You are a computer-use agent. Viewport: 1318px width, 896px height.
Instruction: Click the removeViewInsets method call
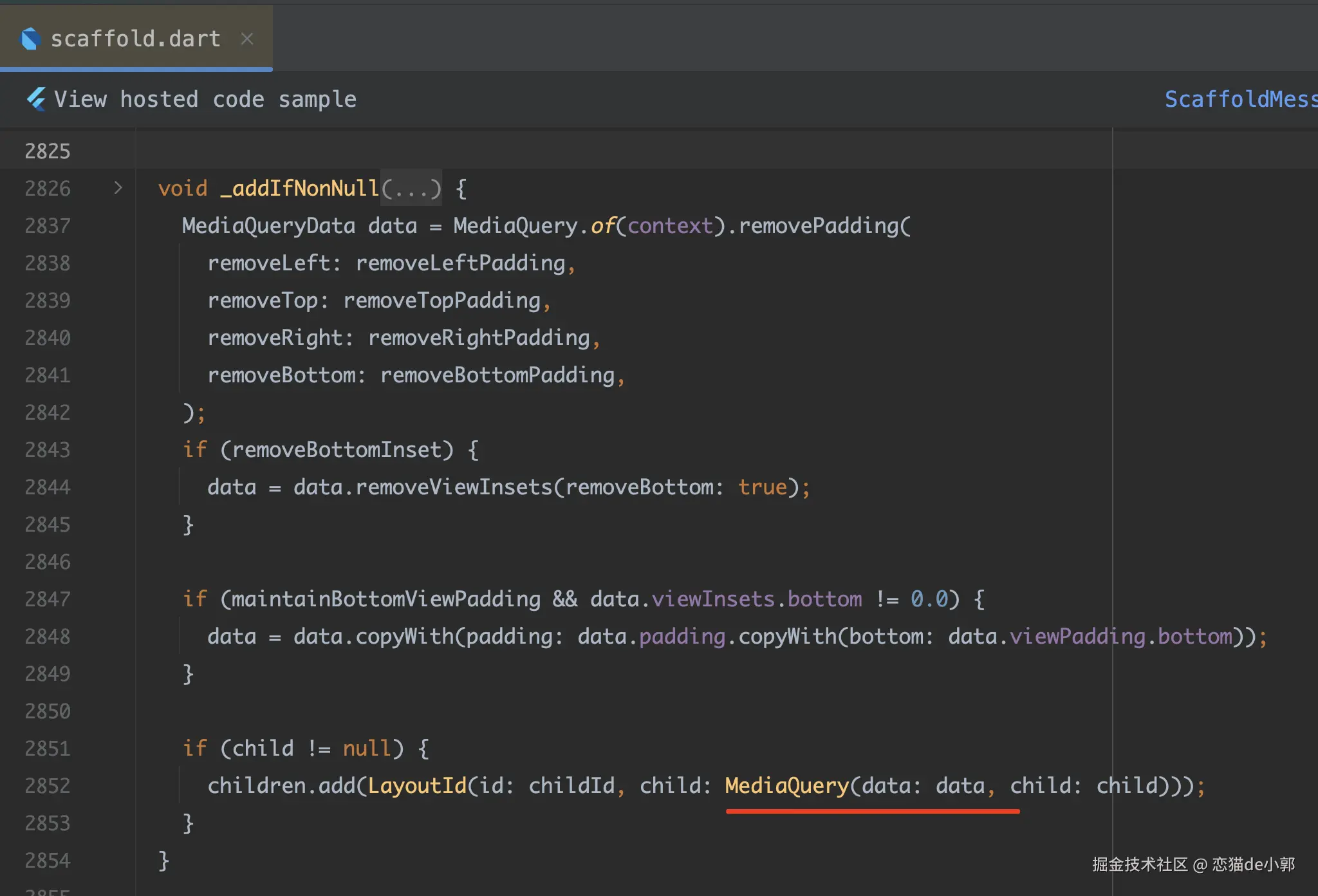pos(454,487)
